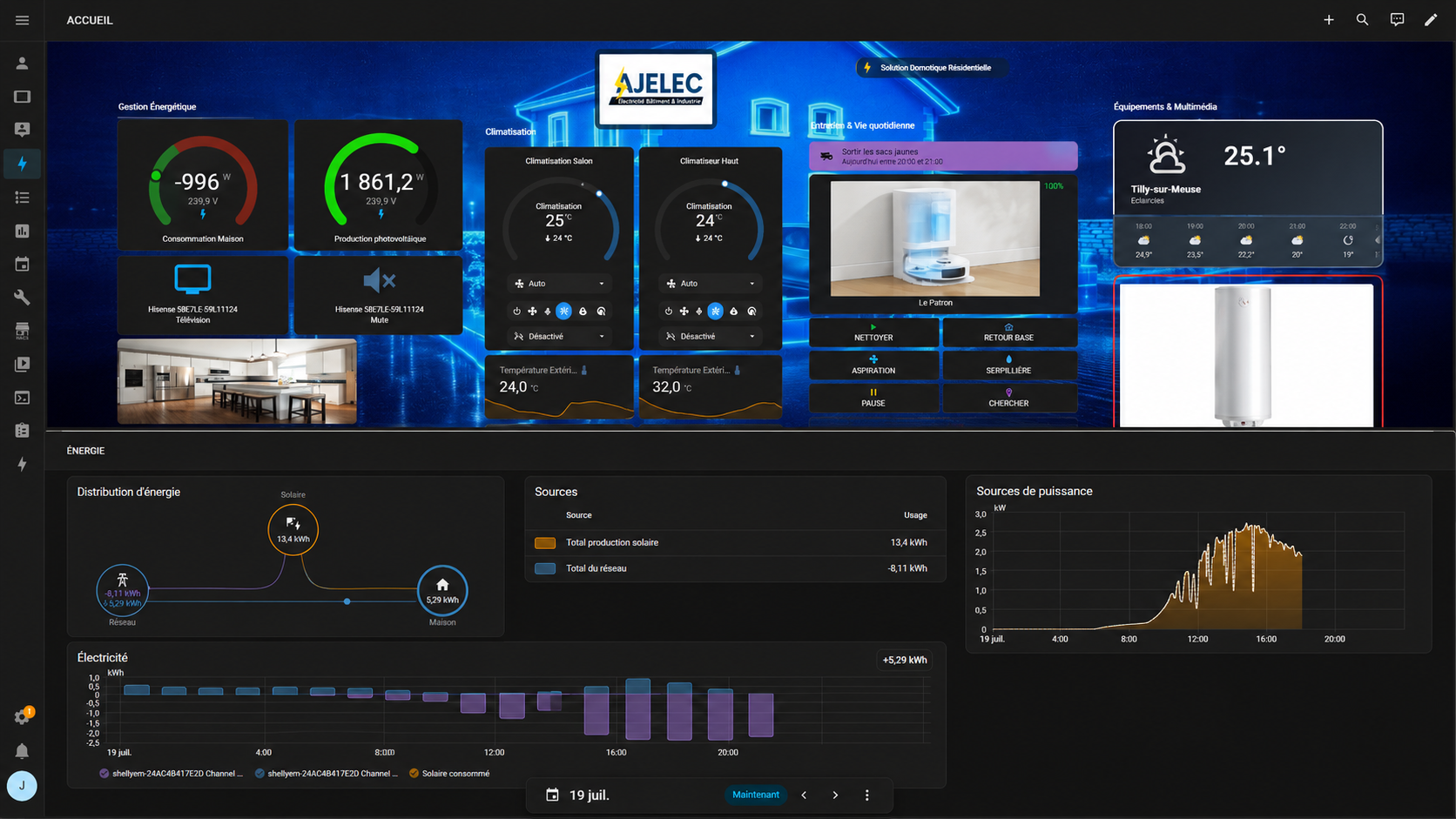This screenshot has width=1456, height=819.
Task: Open the Logbook list icon in sidebar
Action: pos(23,198)
